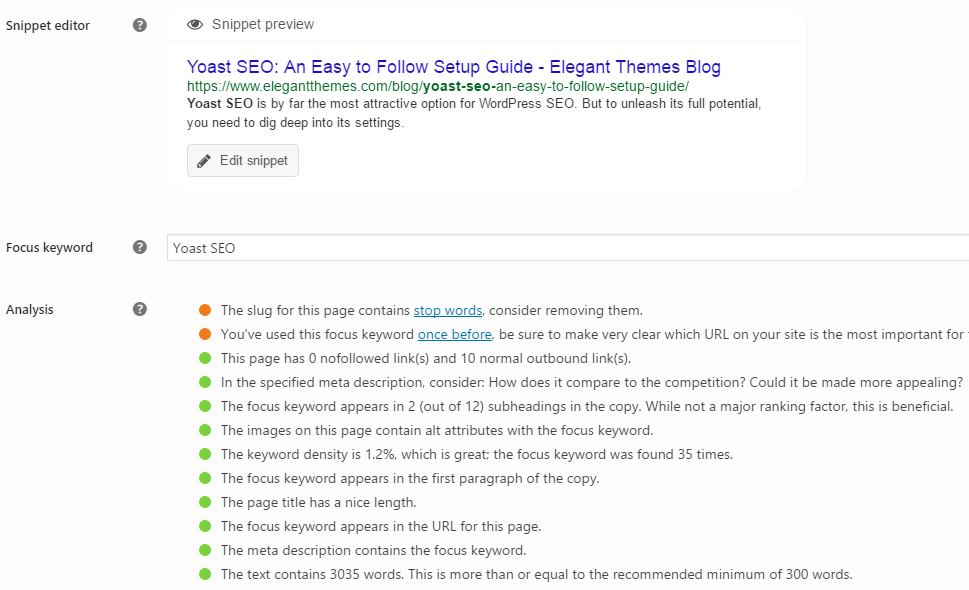Click the Edit snippet button
This screenshot has height=590, width=969.
click(243, 161)
